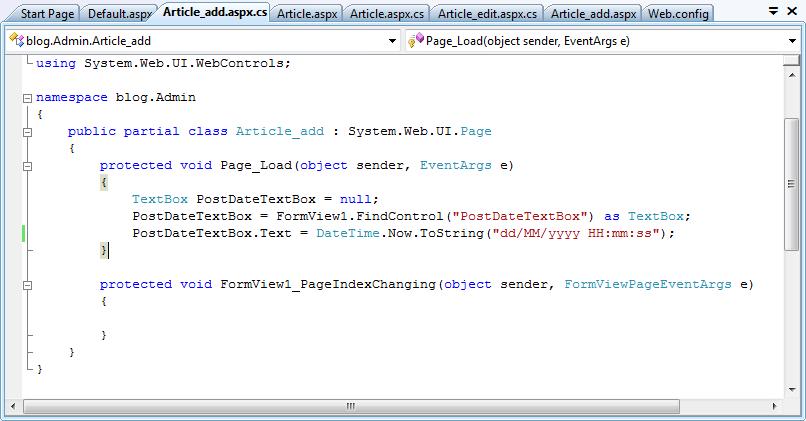Image resolution: width=806 pixels, height=421 pixels.
Task: Open the Article_add.aspx tab
Action: pyautogui.click(x=593, y=14)
